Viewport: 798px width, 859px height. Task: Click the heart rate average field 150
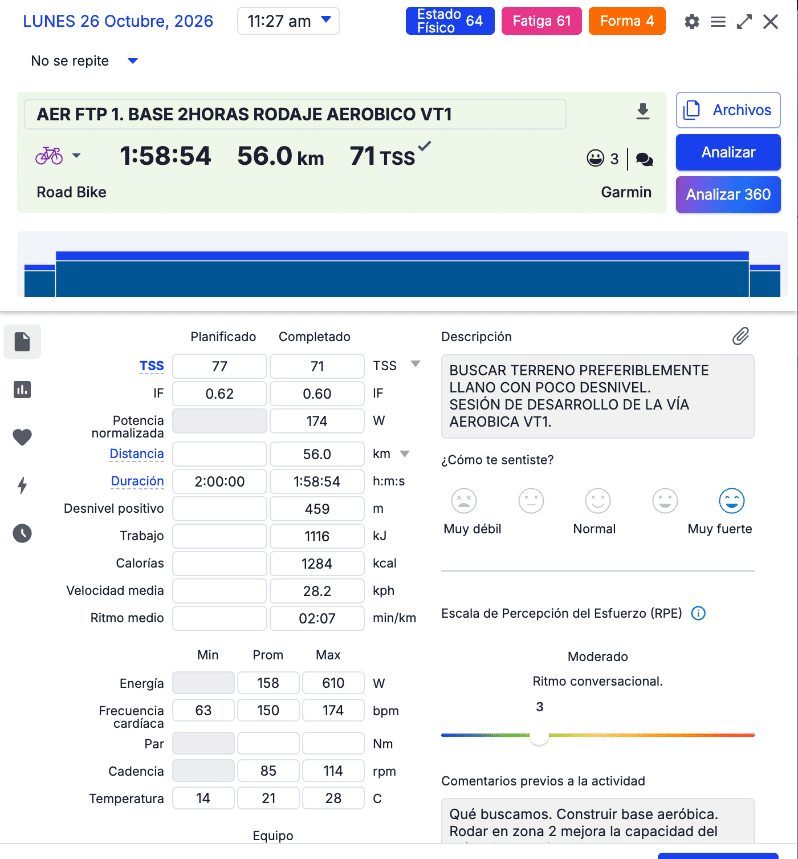(268, 711)
